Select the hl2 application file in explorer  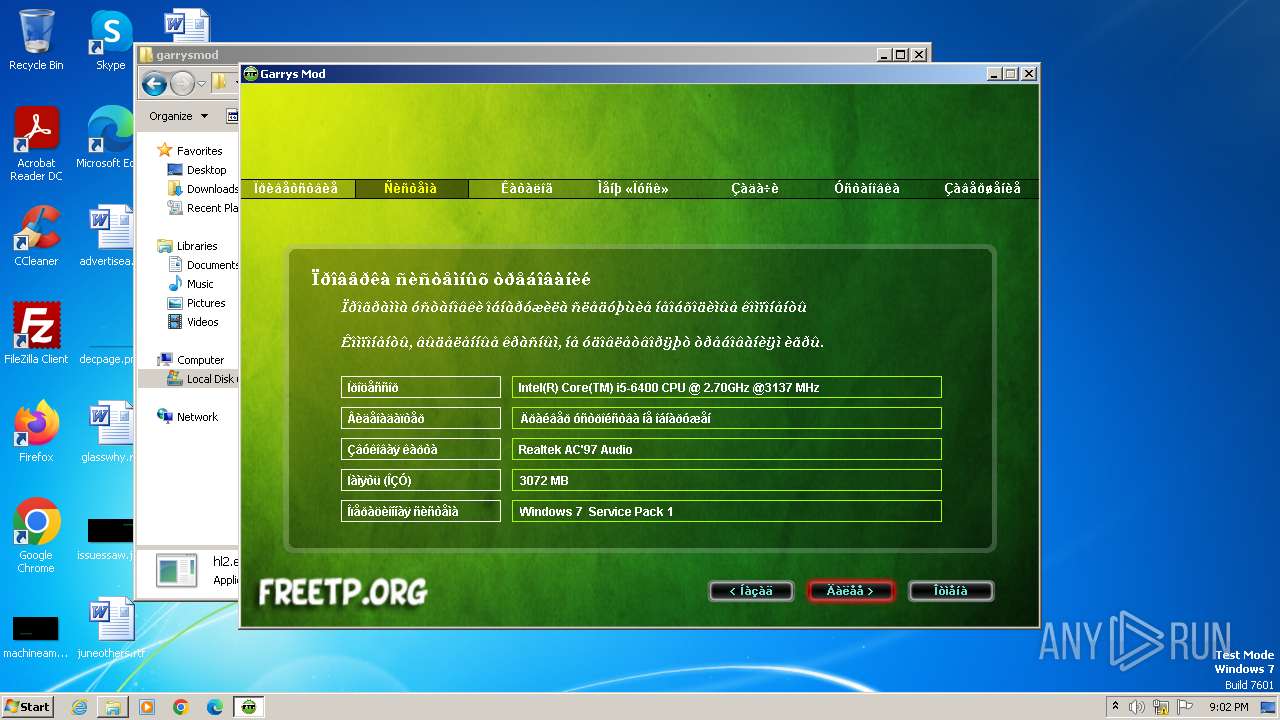coord(196,570)
